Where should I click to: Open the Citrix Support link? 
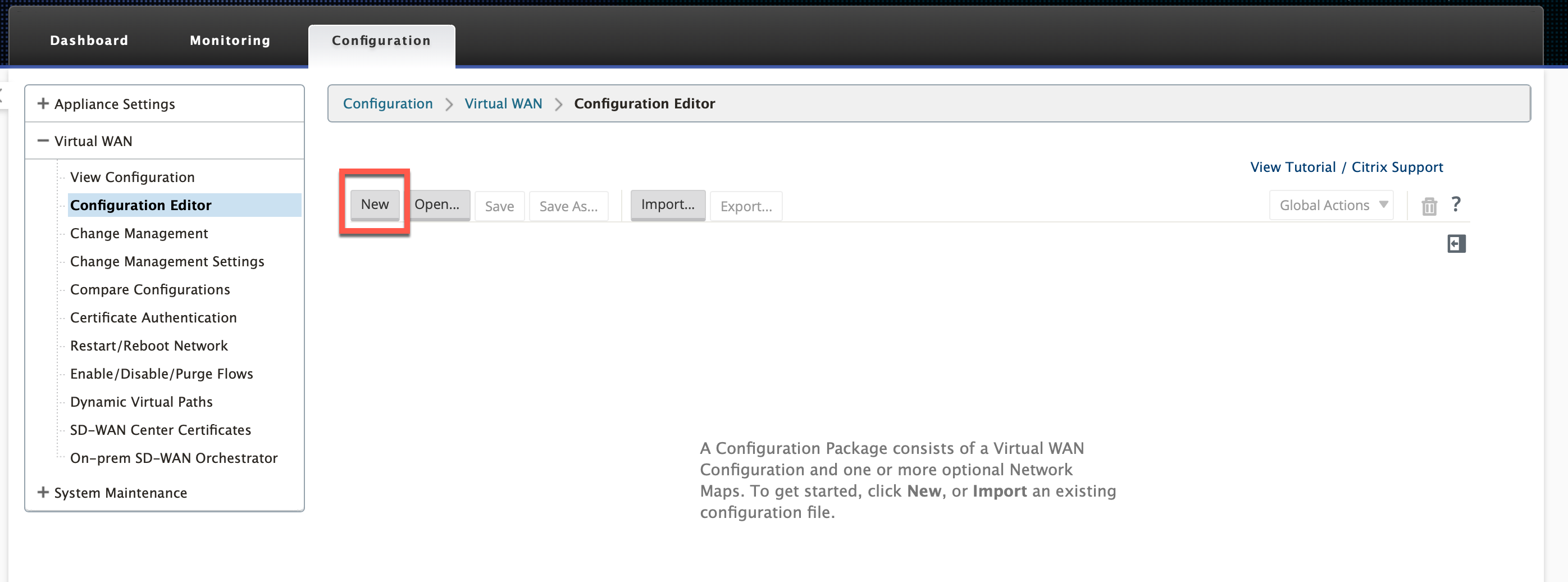point(1397,167)
